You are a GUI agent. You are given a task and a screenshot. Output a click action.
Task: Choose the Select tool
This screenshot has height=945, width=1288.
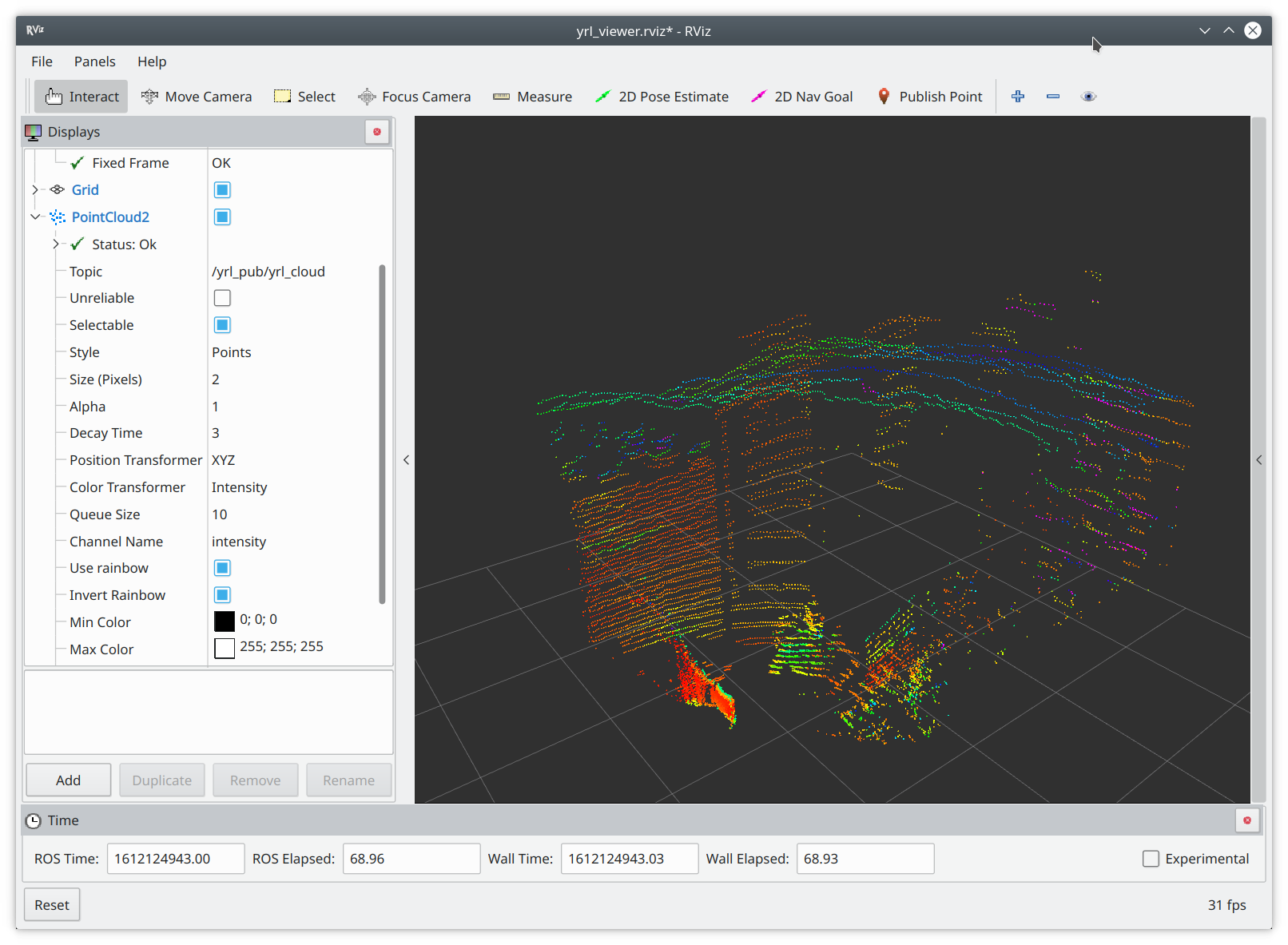(x=304, y=97)
